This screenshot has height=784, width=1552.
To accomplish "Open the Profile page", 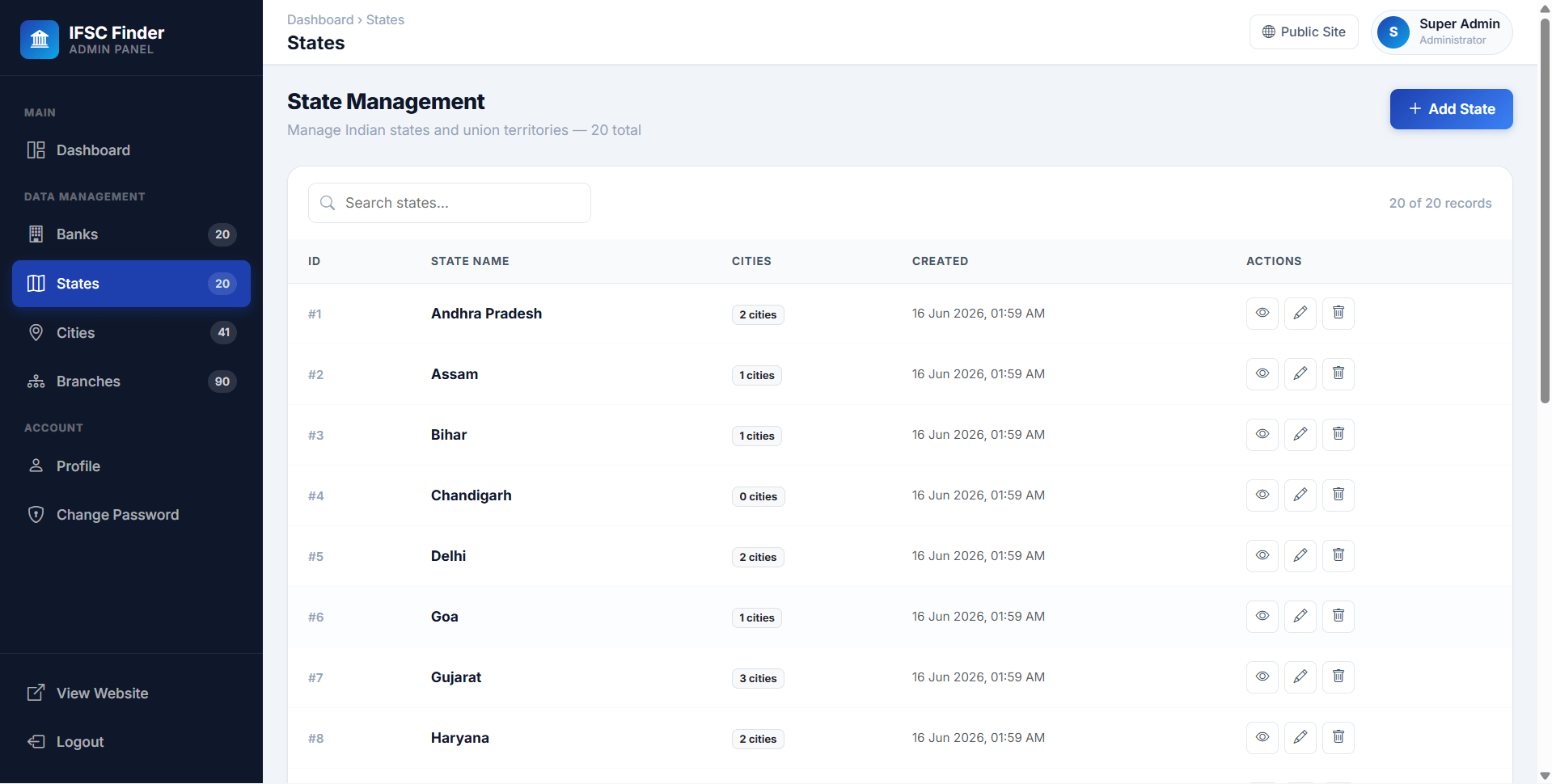I will pos(131,466).
